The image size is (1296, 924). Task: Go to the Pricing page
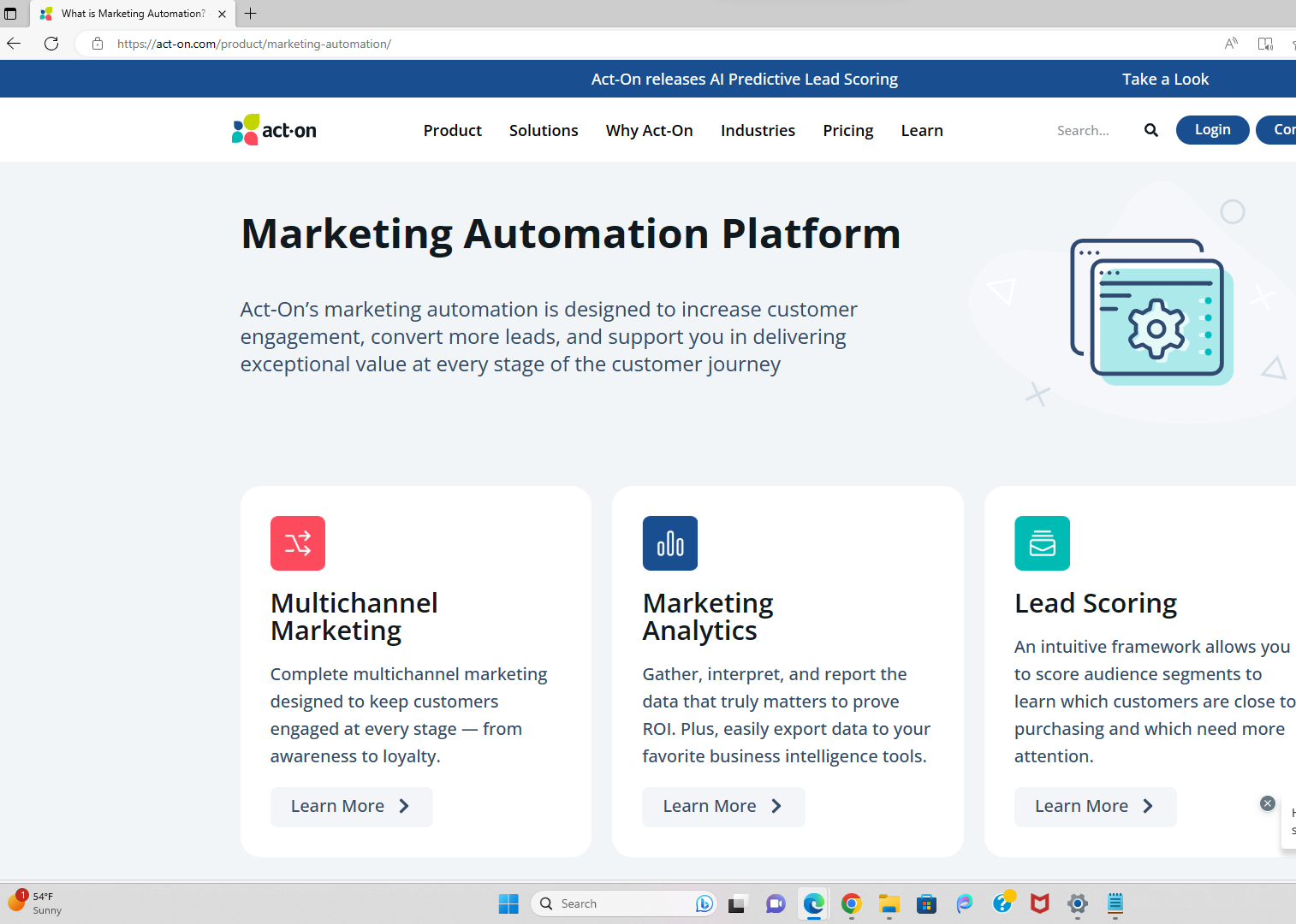click(x=848, y=130)
